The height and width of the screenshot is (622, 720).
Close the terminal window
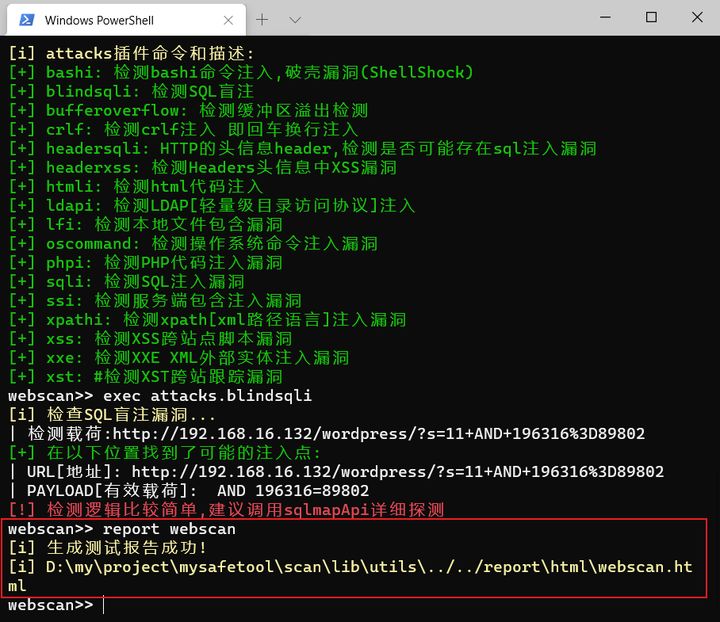[x=697, y=17]
